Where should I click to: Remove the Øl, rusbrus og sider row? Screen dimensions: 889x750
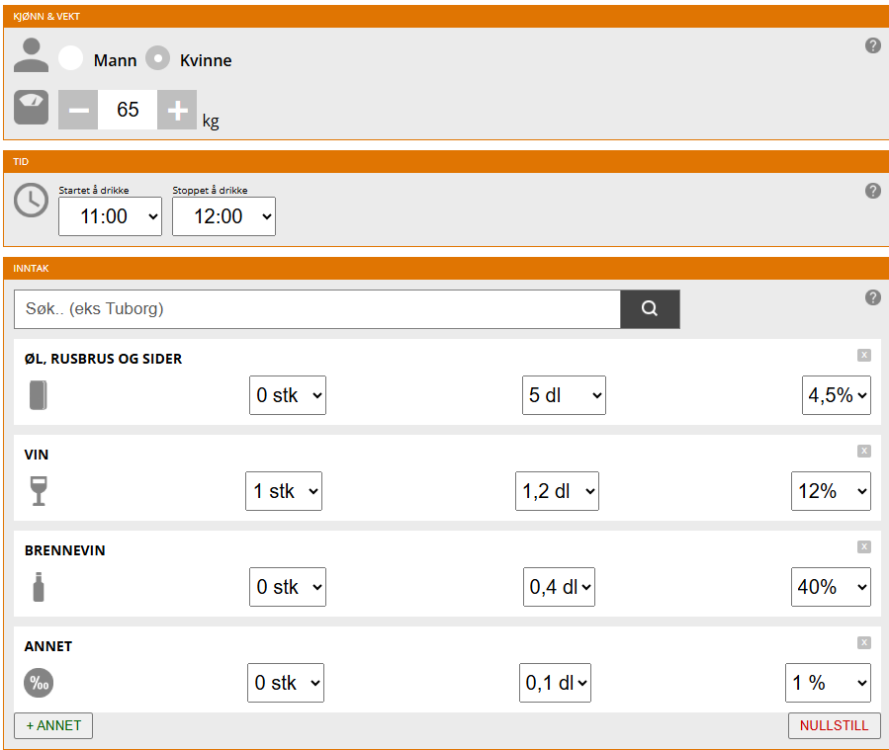tap(864, 355)
